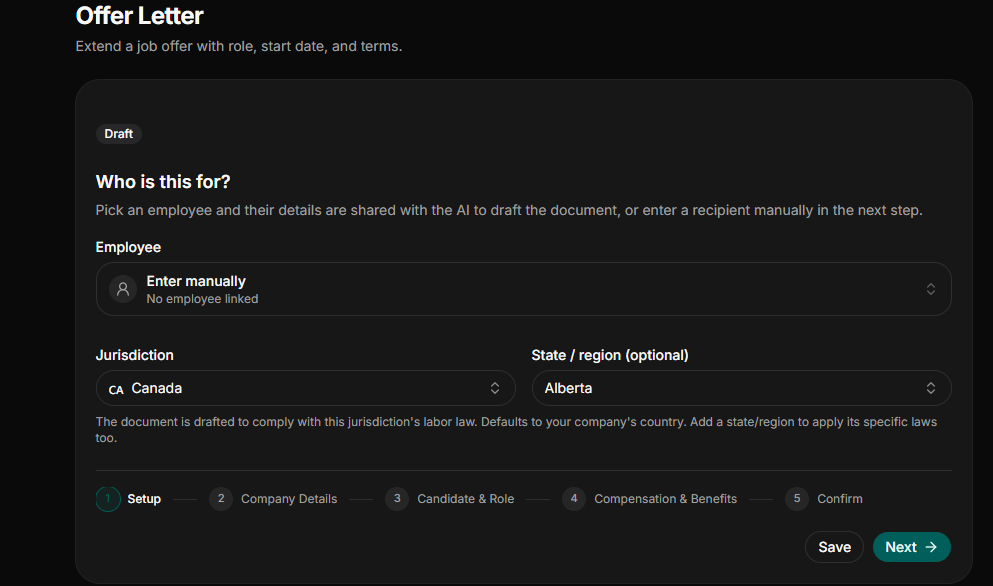Open the Employee selector dropdown
Viewport: 993px width, 586px height.
[523, 290]
